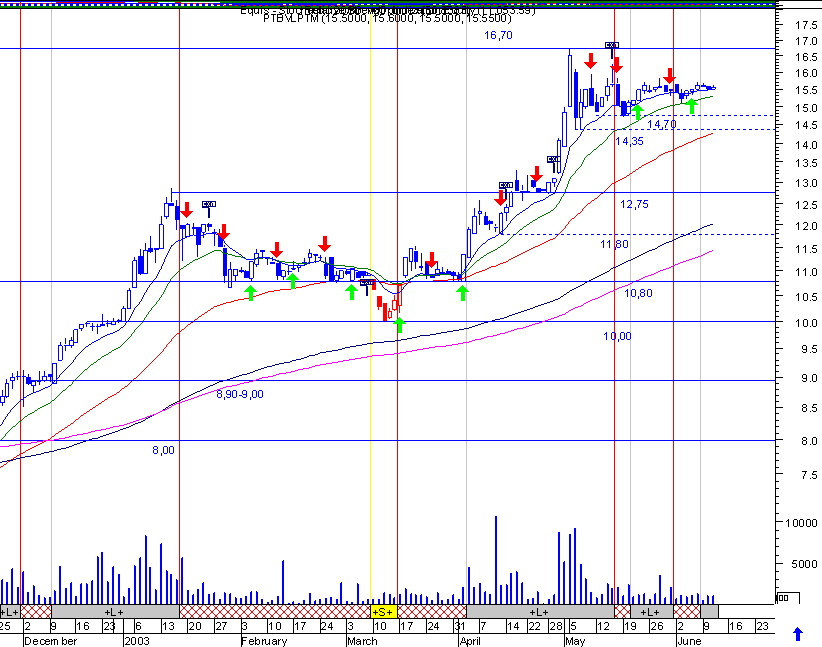The image size is (822, 647).
Task: Click the blue up arrow beside the date axis
Action: [798, 634]
